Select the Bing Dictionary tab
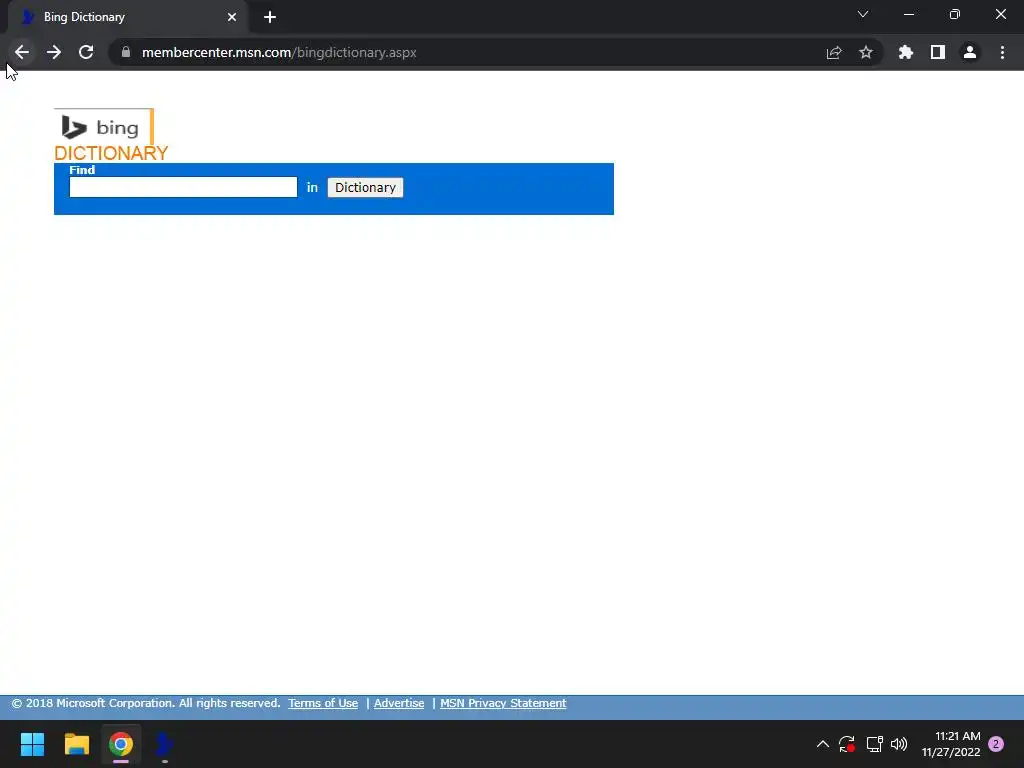 (128, 17)
